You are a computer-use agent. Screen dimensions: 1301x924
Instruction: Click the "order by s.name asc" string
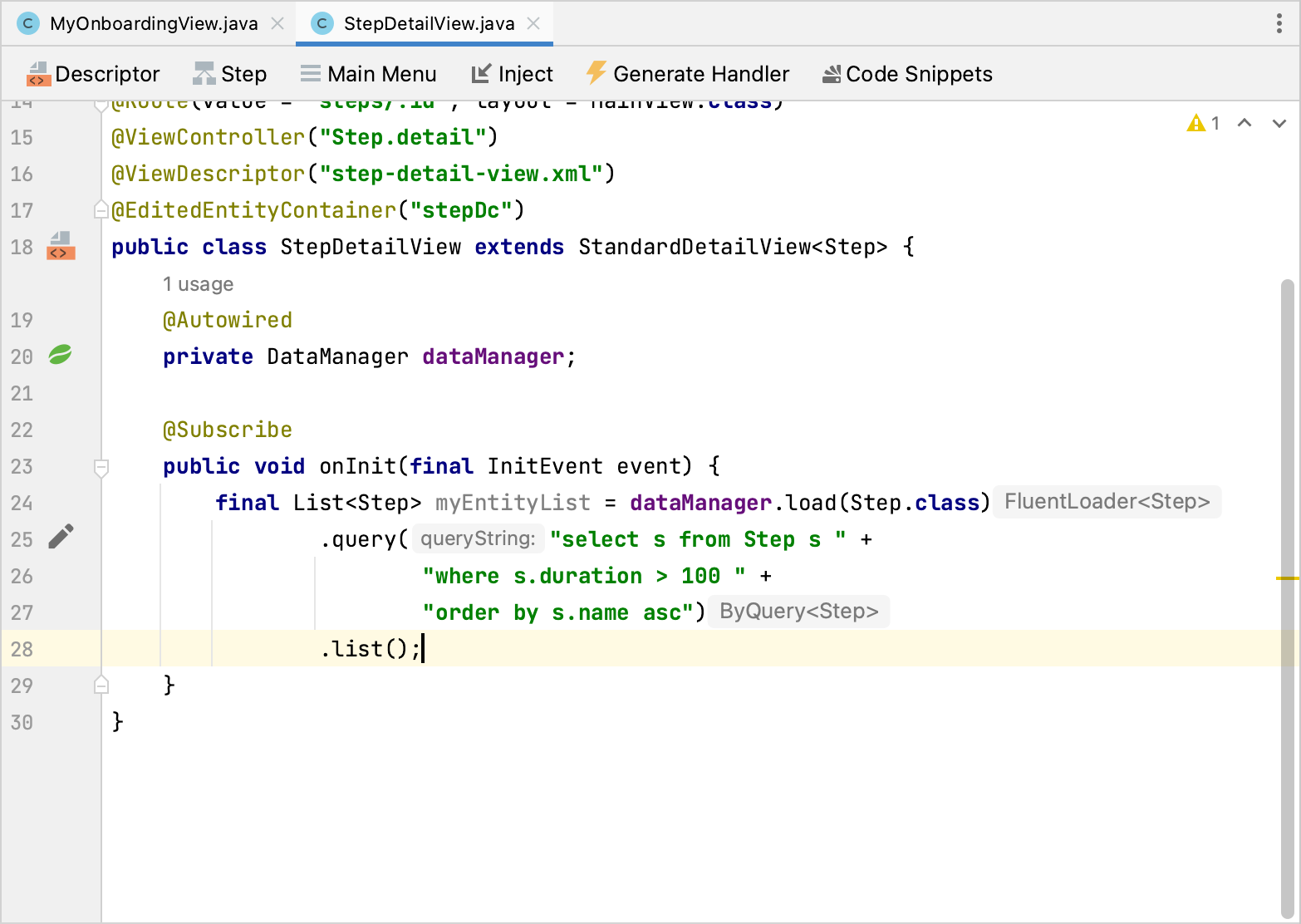point(558,612)
